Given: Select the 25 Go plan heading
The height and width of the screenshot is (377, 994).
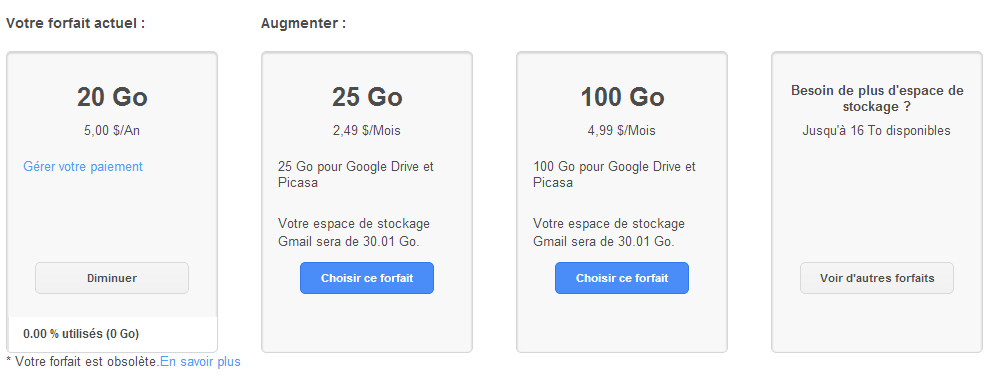Looking at the screenshot, I should tap(367, 98).
